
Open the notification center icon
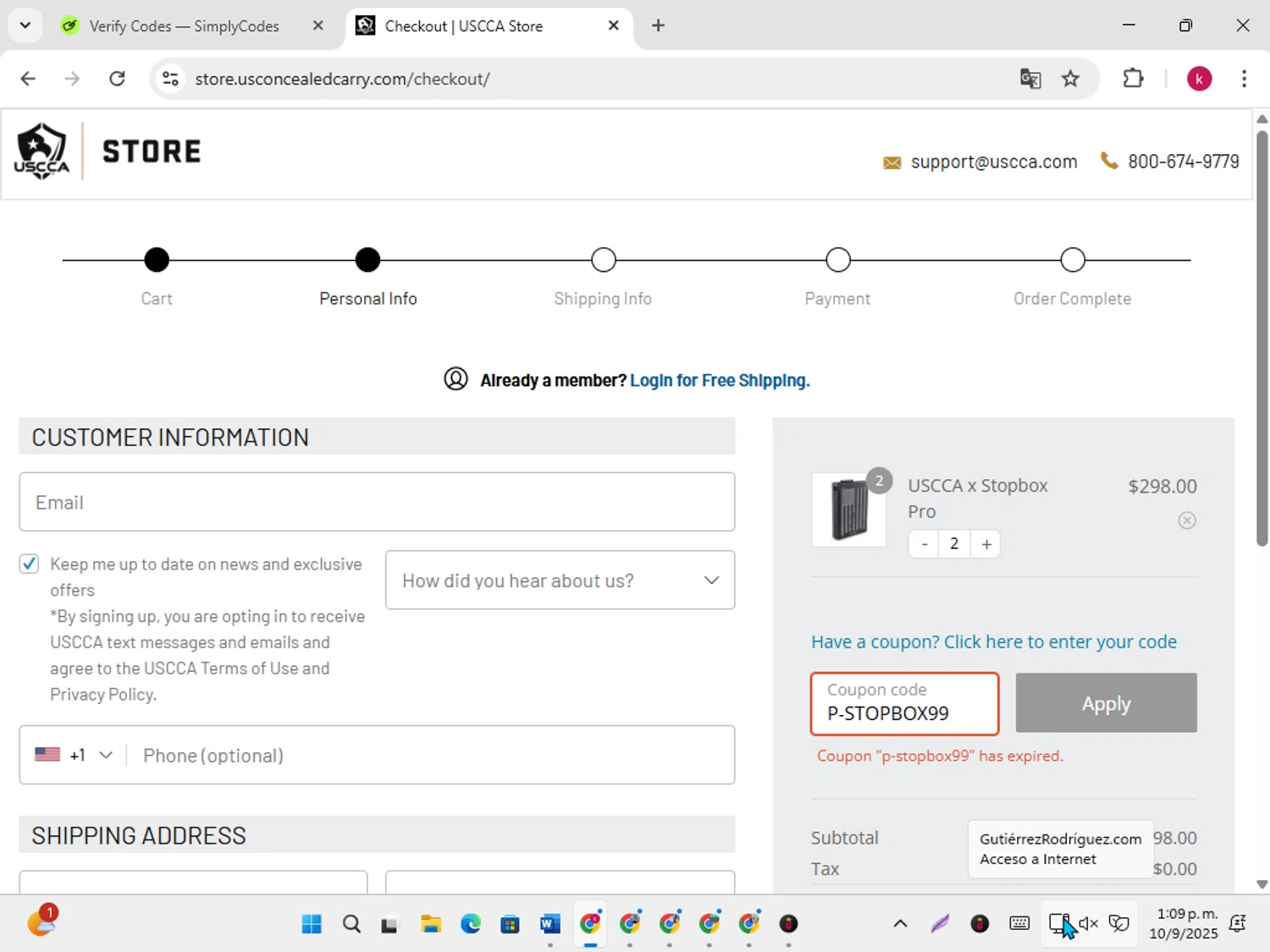[x=1238, y=923]
